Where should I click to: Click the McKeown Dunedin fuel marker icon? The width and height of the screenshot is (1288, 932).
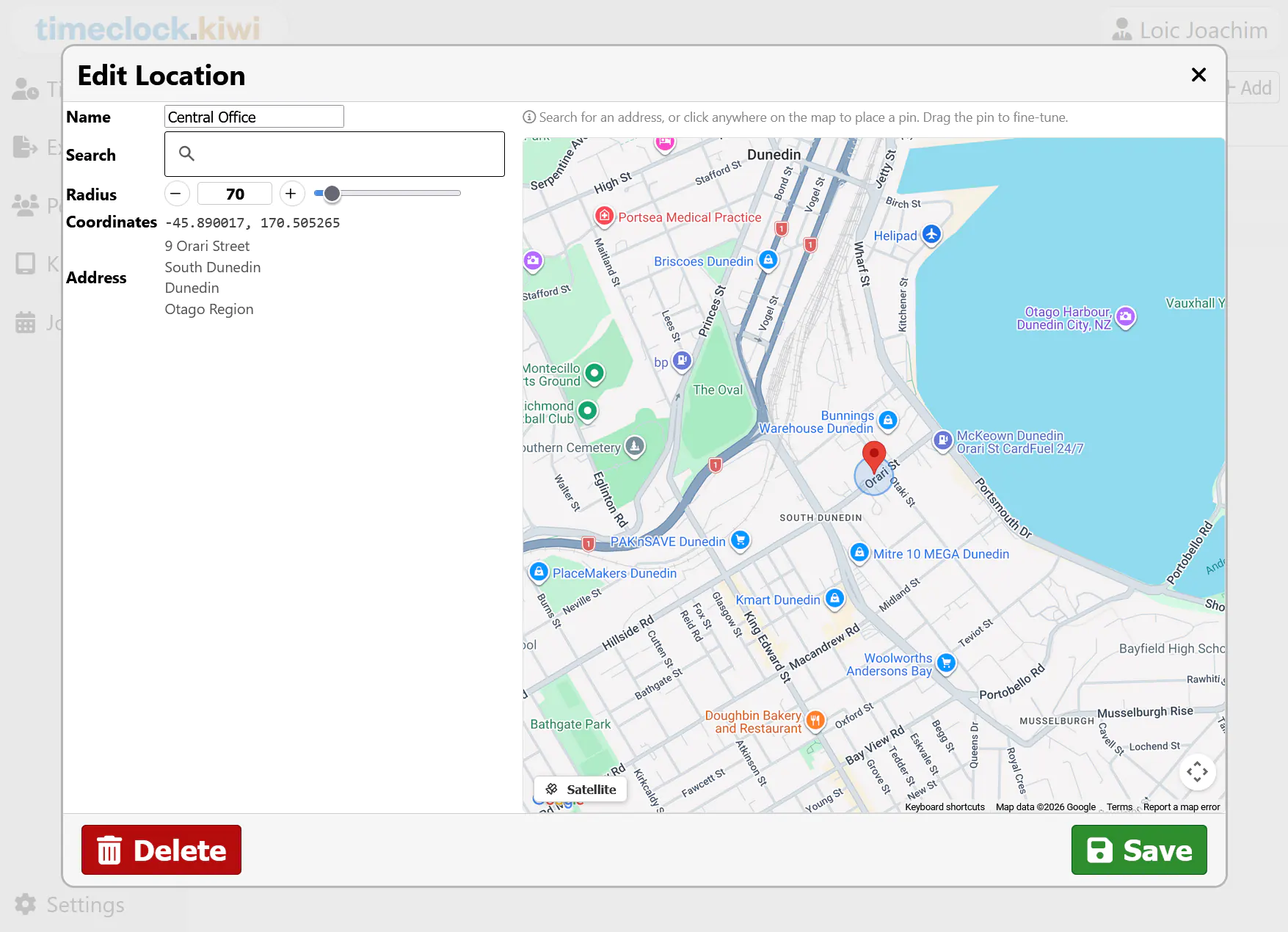943,440
